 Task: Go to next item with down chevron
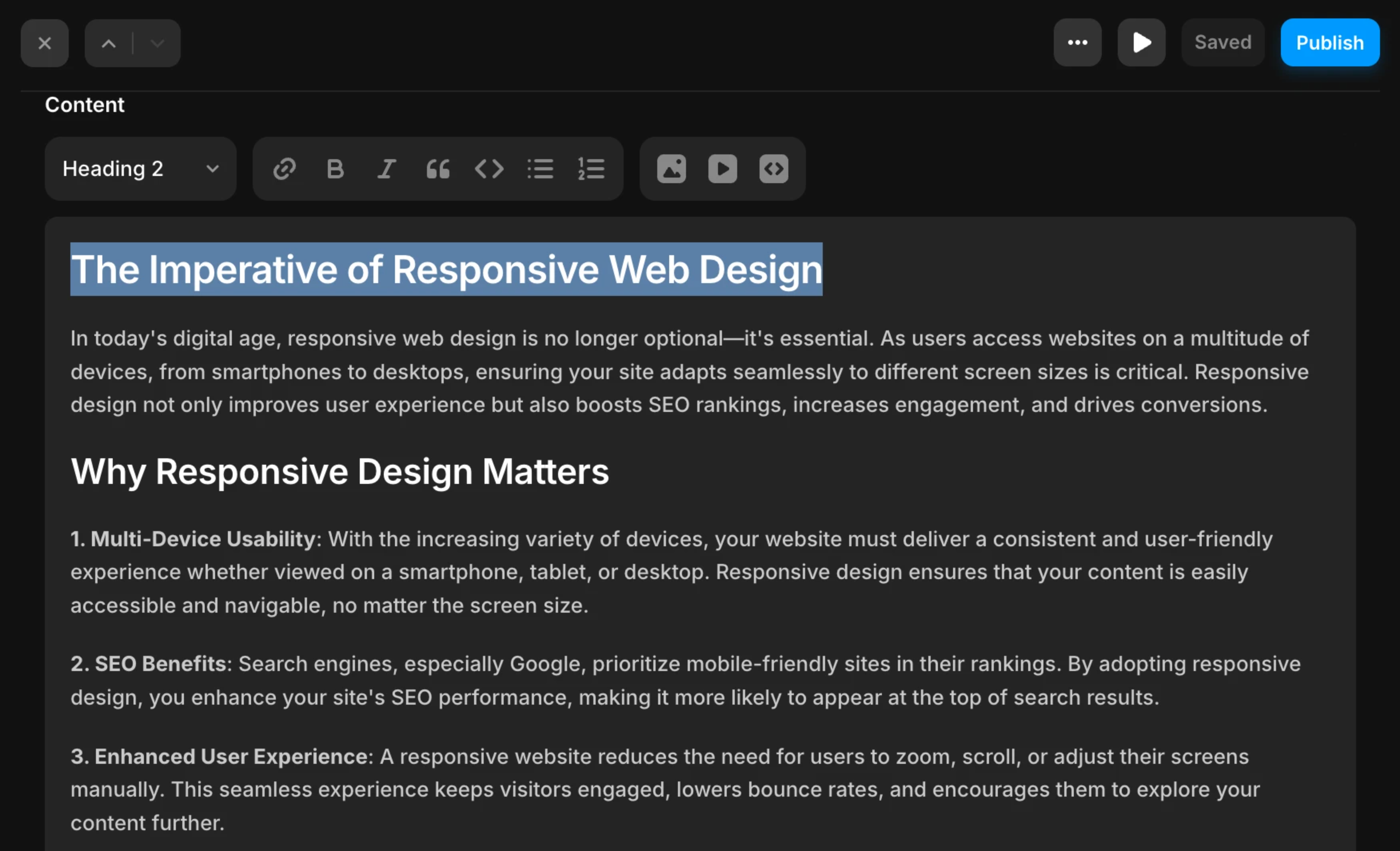click(158, 43)
